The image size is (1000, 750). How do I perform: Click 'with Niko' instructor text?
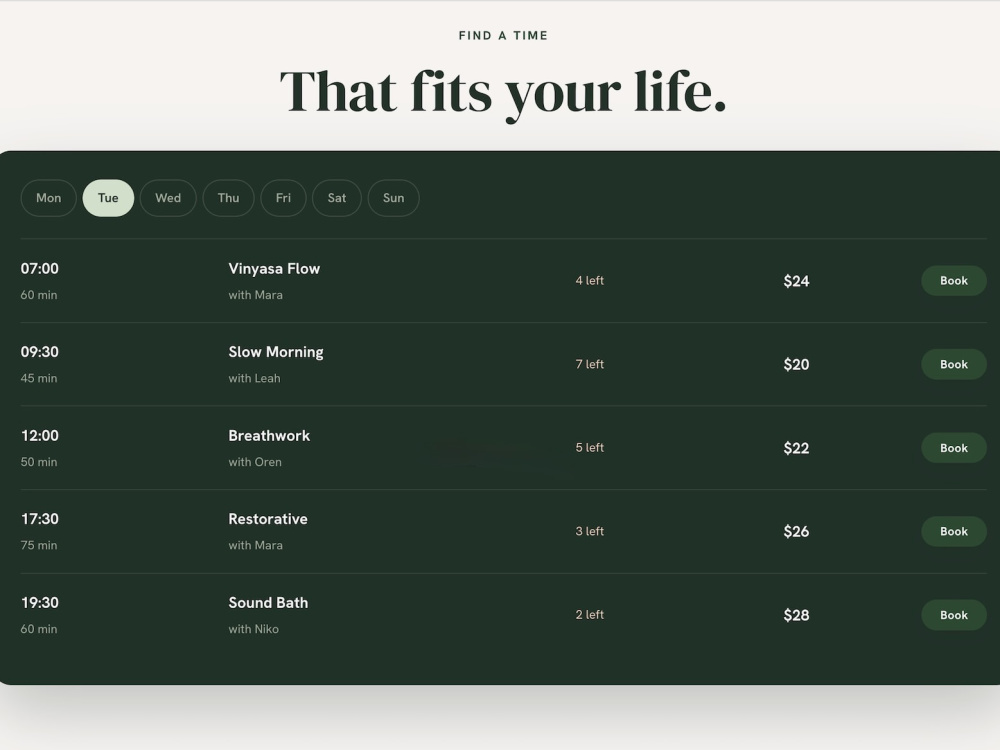[254, 629]
